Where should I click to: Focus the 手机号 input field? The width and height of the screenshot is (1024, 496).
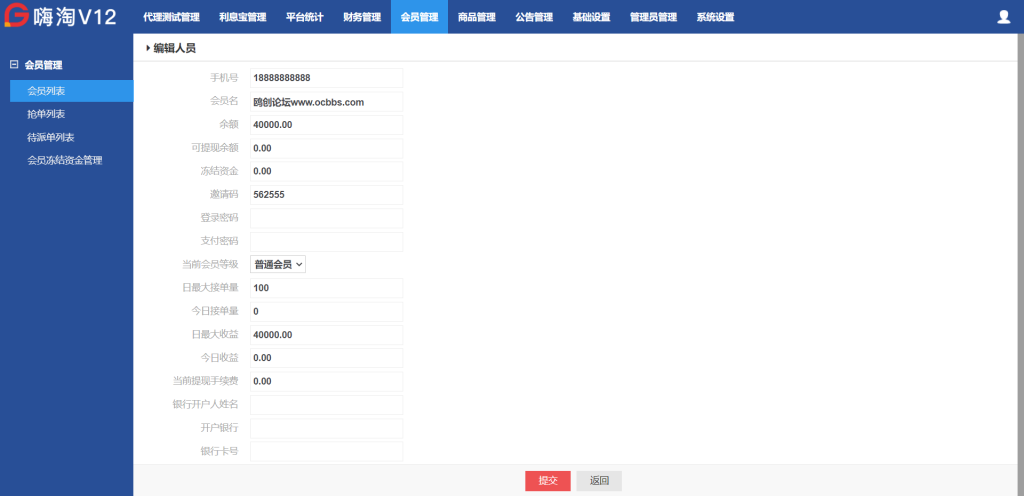pos(327,78)
